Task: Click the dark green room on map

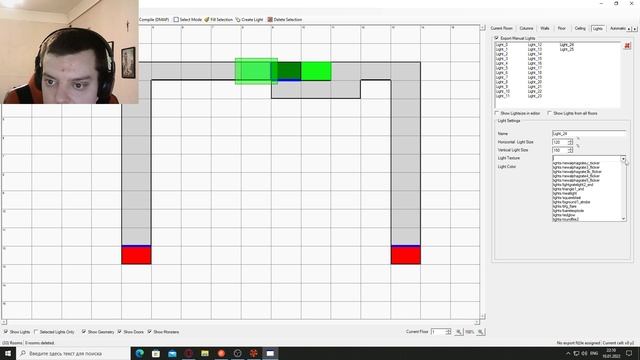Action: pyautogui.click(x=289, y=70)
